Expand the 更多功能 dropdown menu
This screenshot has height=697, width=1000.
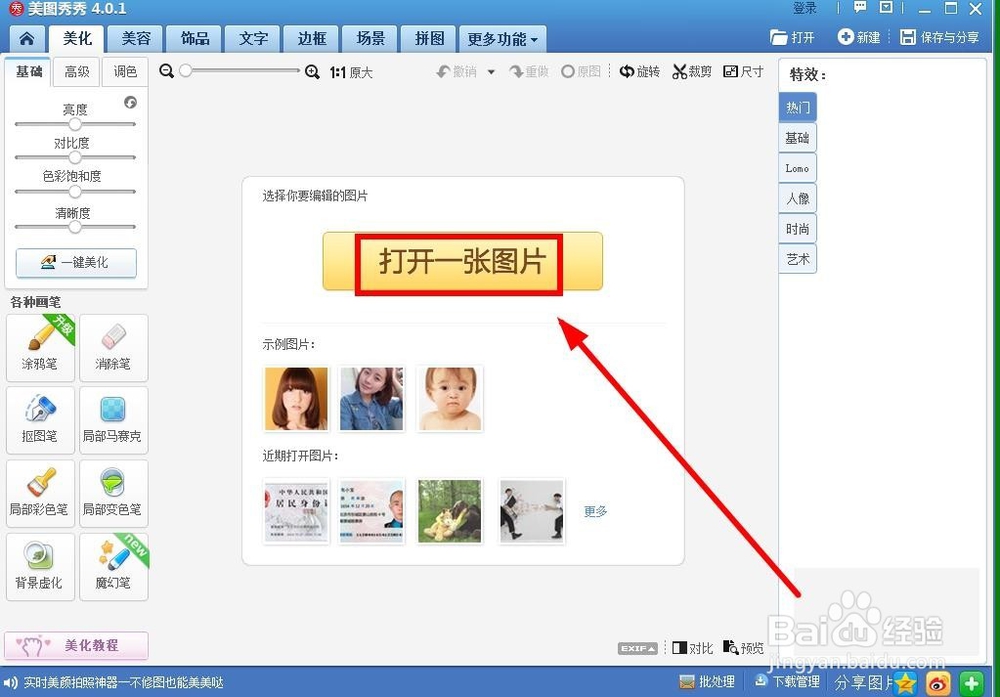click(502, 38)
